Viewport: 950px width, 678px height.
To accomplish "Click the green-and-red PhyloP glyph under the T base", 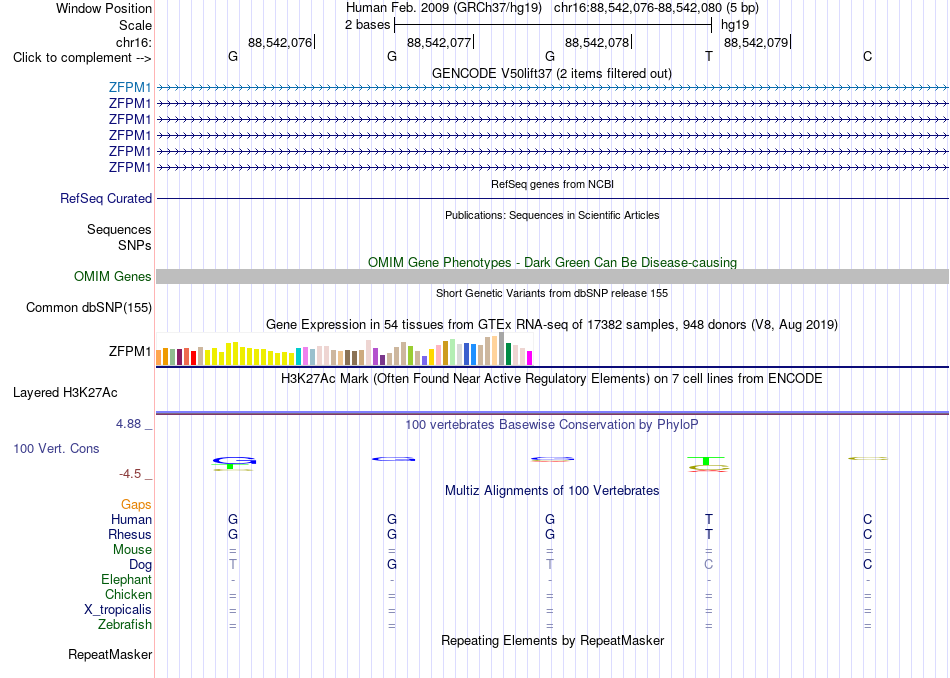I will tap(708, 464).
